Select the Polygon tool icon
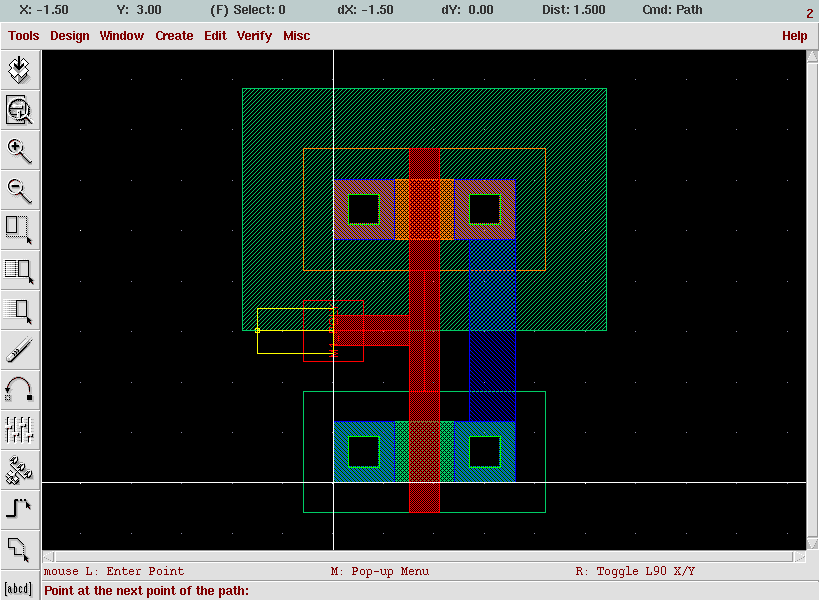Screen dimensions: 819x600 click(20, 549)
